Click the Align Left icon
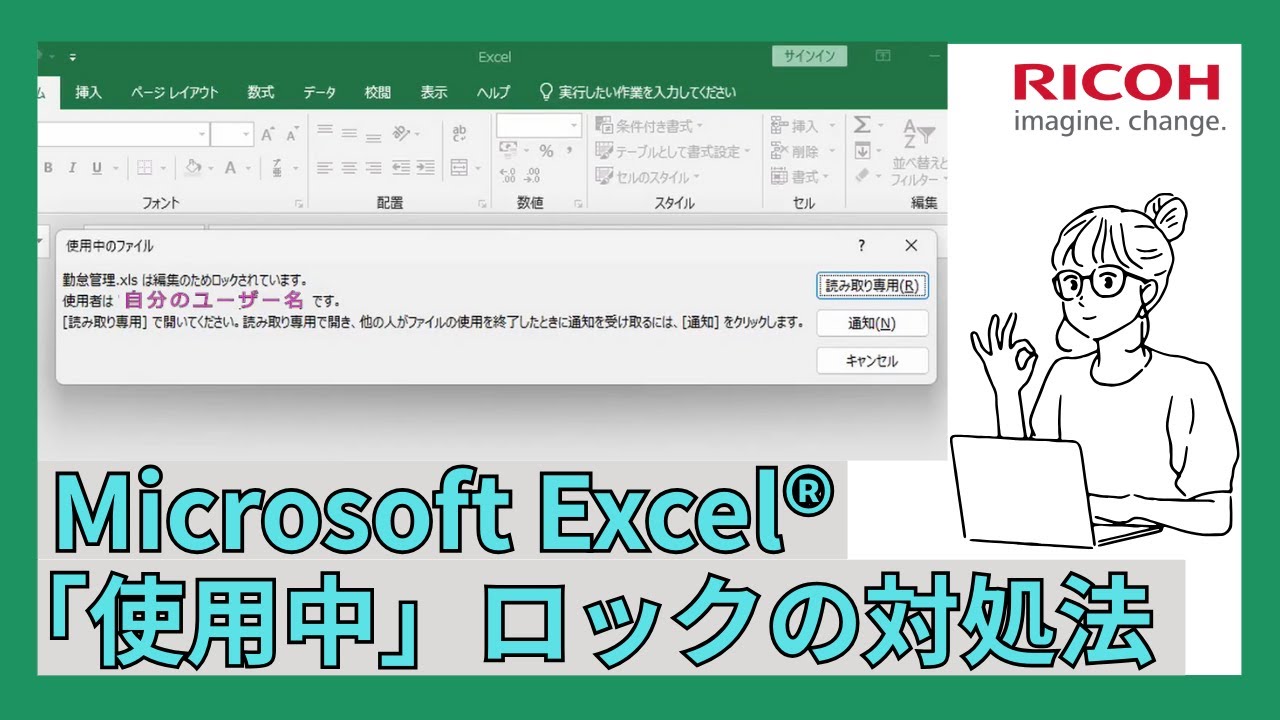 (x=324, y=168)
